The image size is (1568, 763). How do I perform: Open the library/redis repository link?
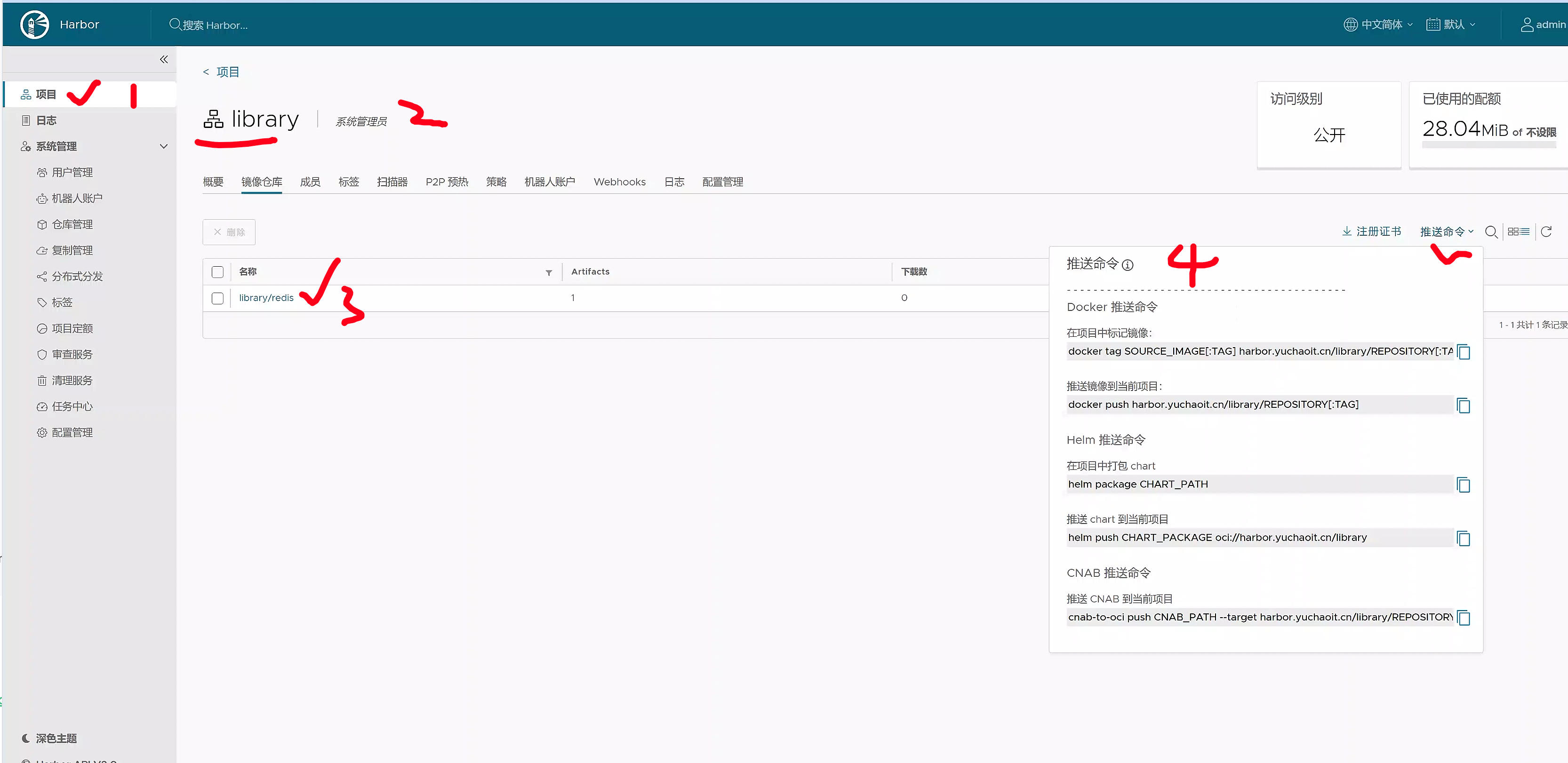[x=266, y=298]
